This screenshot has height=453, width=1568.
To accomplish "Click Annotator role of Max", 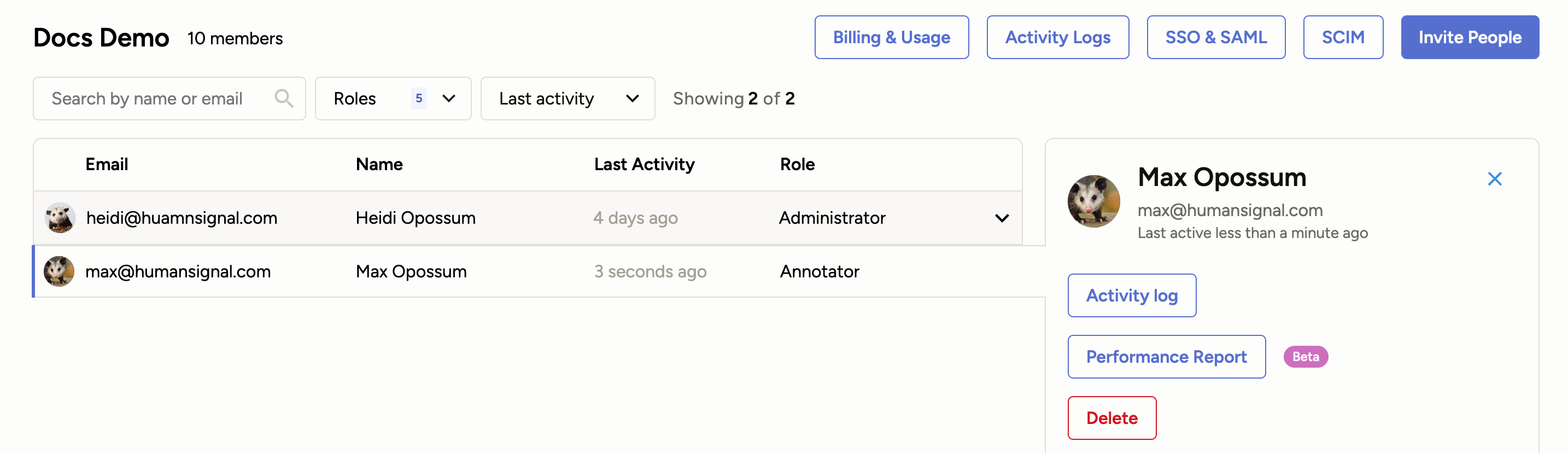I will pyautogui.click(x=820, y=271).
